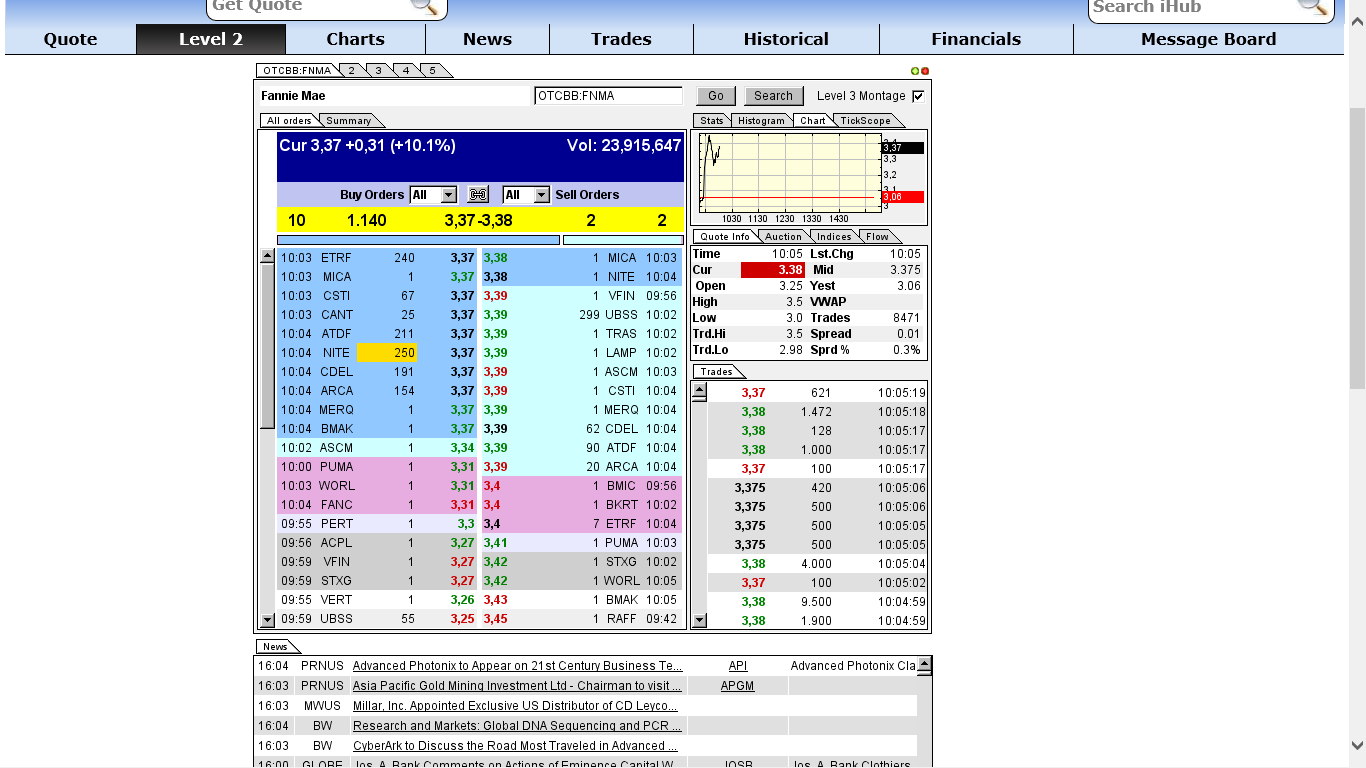Select the Quote Info tab
Image resolution: width=1366 pixels, height=768 pixels.
tap(725, 237)
